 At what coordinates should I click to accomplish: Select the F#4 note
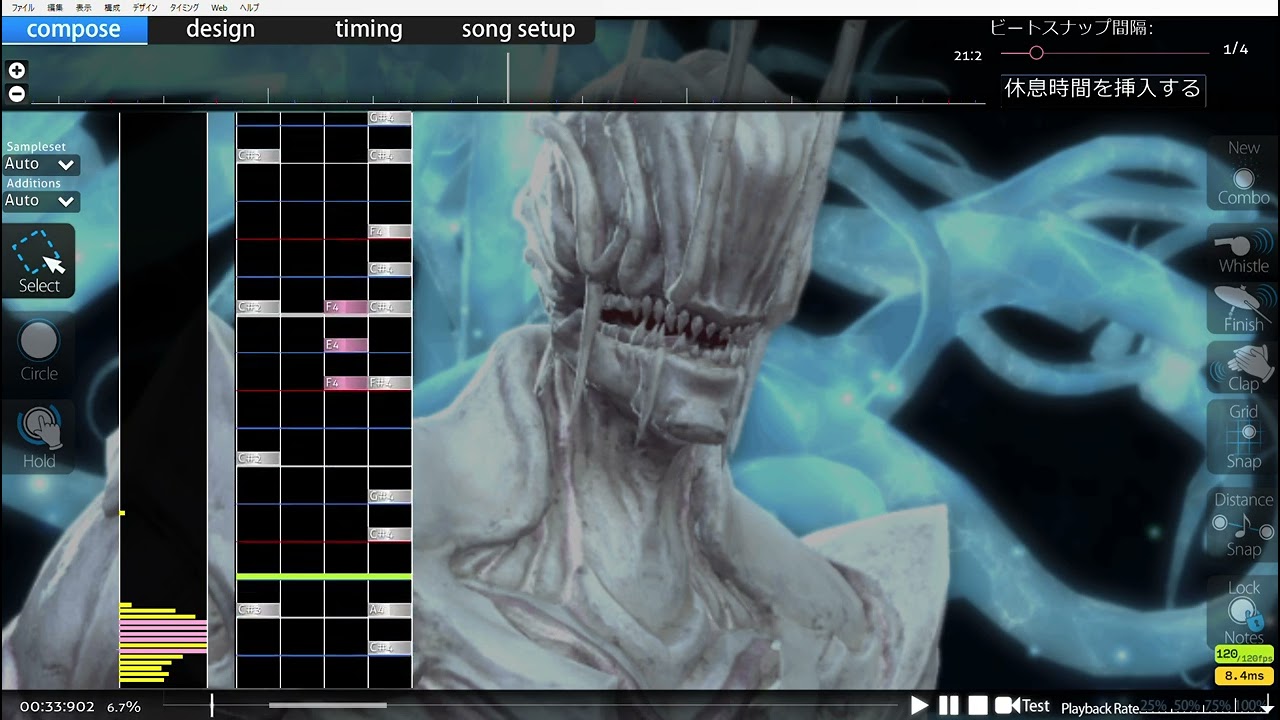[x=390, y=383]
